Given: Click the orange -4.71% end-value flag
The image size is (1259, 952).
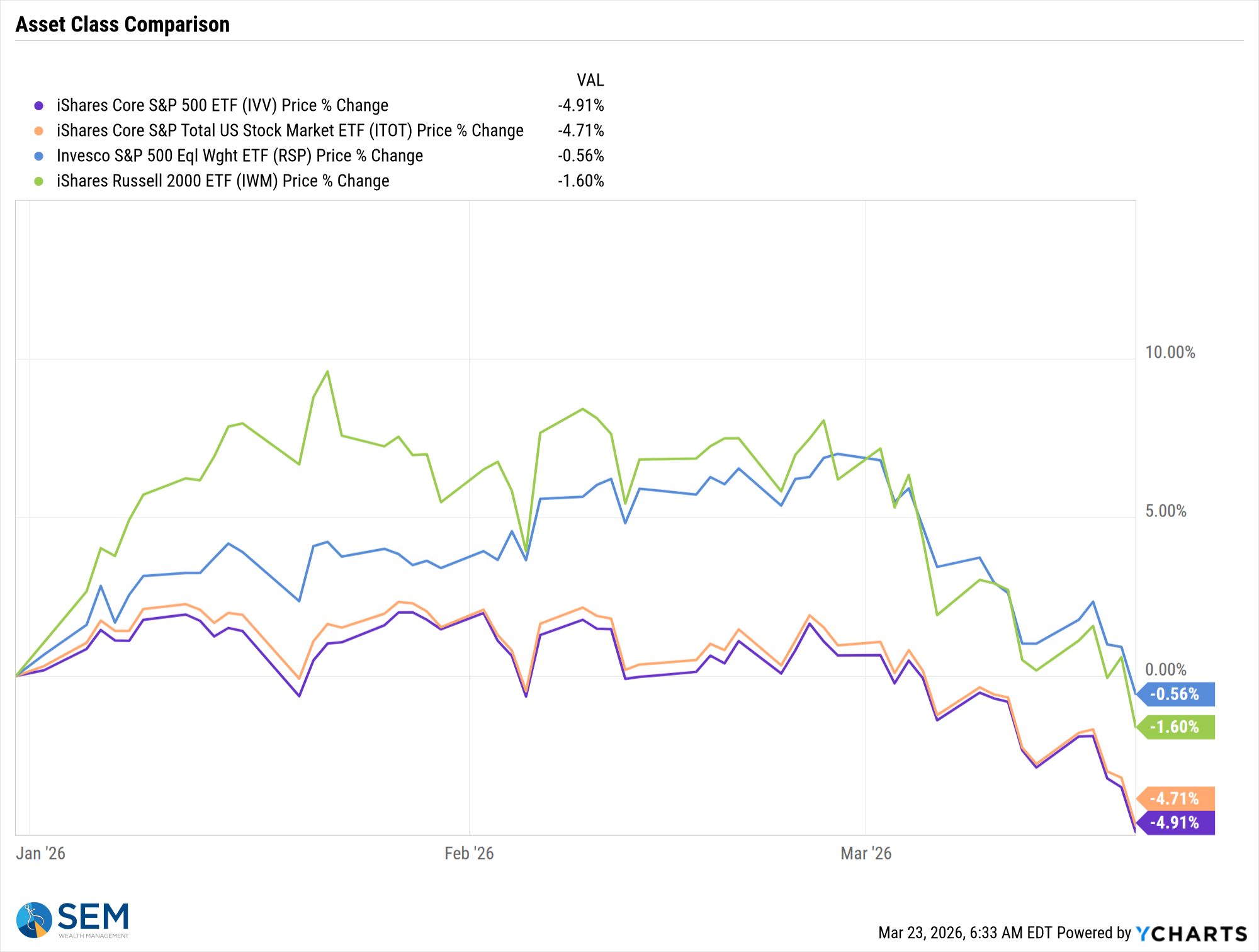Looking at the screenshot, I should (1175, 799).
